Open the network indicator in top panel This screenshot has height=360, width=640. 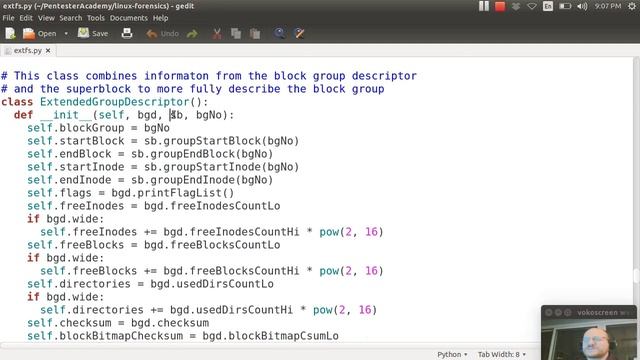point(531,6)
